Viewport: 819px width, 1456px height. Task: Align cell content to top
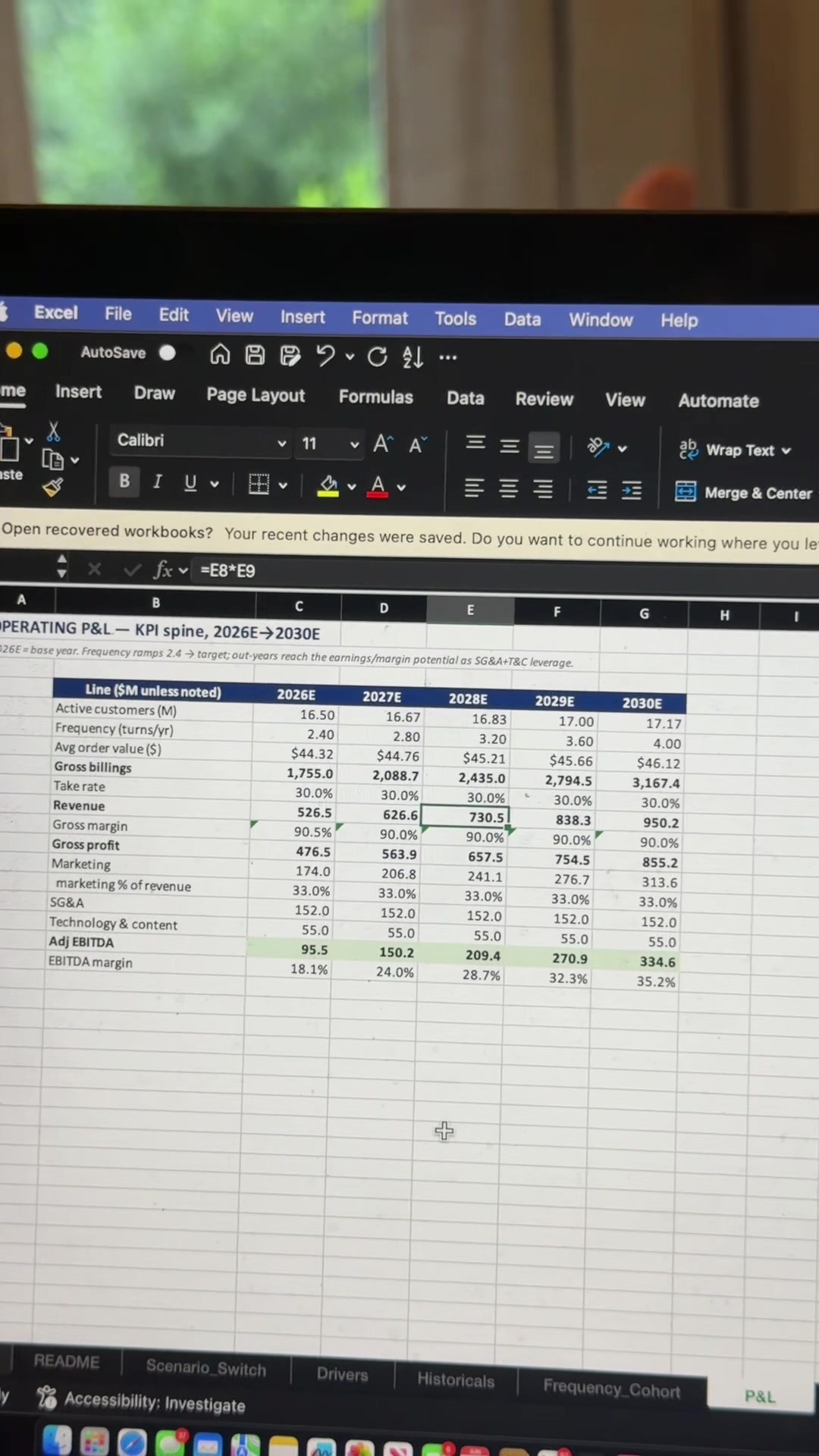pyautogui.click(x=475, y=443)
